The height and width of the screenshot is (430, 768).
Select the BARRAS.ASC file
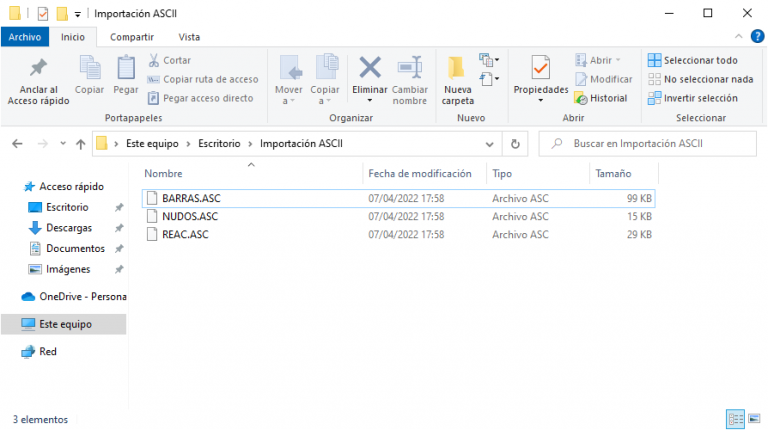point(398,198)
